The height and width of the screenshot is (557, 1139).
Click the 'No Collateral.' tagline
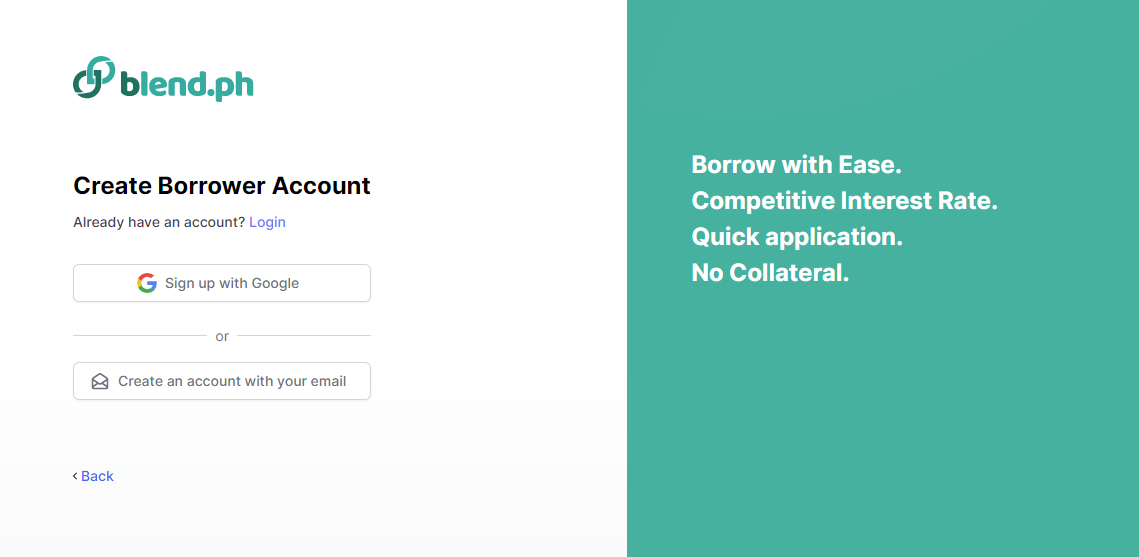[770, 273]
